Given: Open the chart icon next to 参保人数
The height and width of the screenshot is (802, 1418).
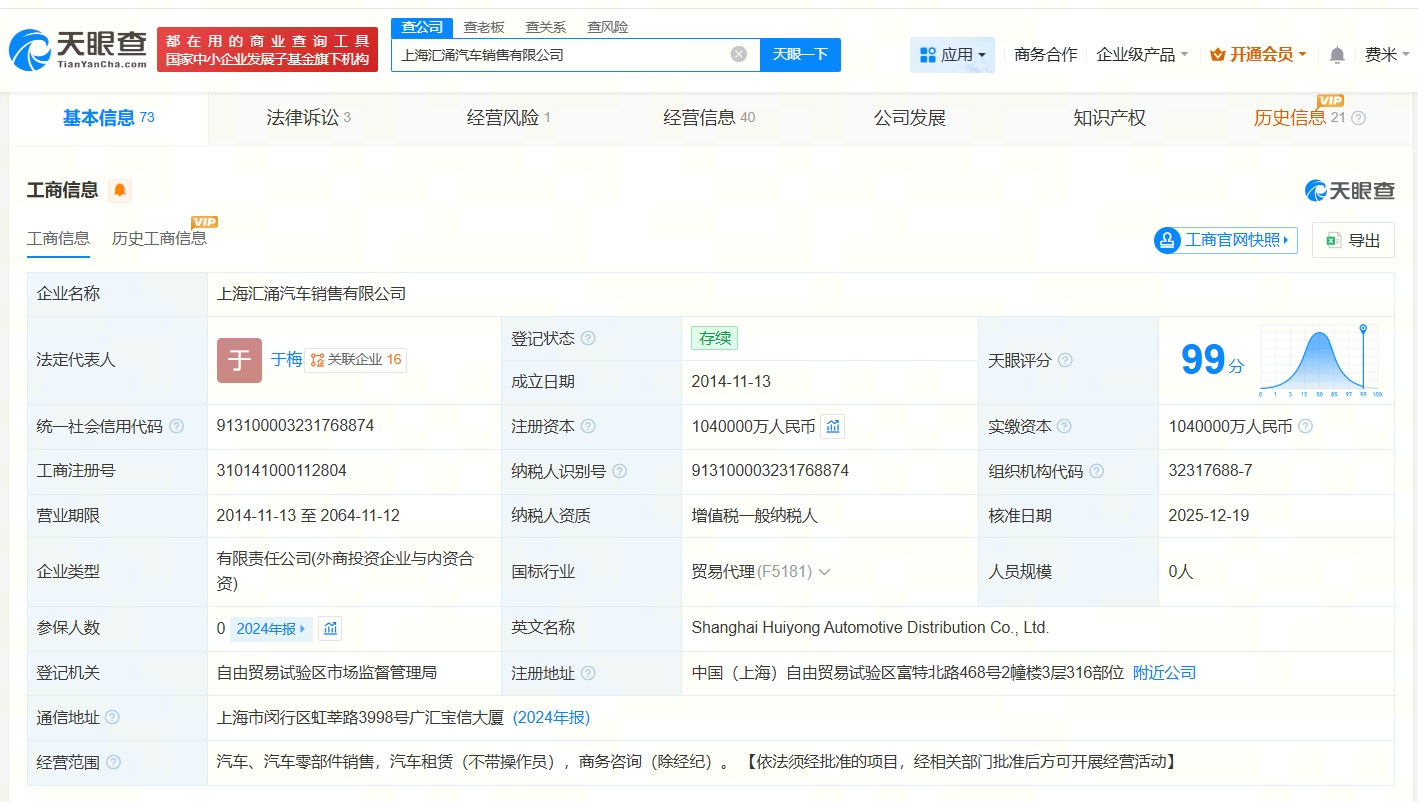Looking at the screenshot, I should point(331,629).
